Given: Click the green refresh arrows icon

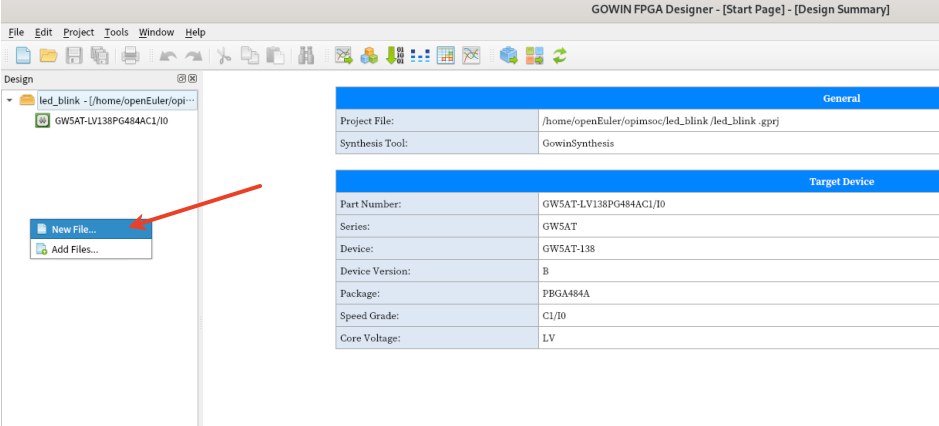Looking at the screenshot, I should [559, 56].
